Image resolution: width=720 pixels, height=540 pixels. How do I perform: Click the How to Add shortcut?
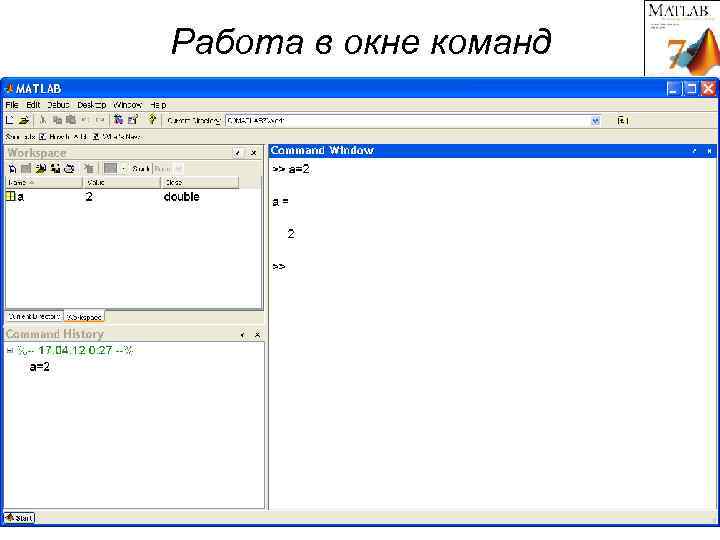[x=63, y=137]
